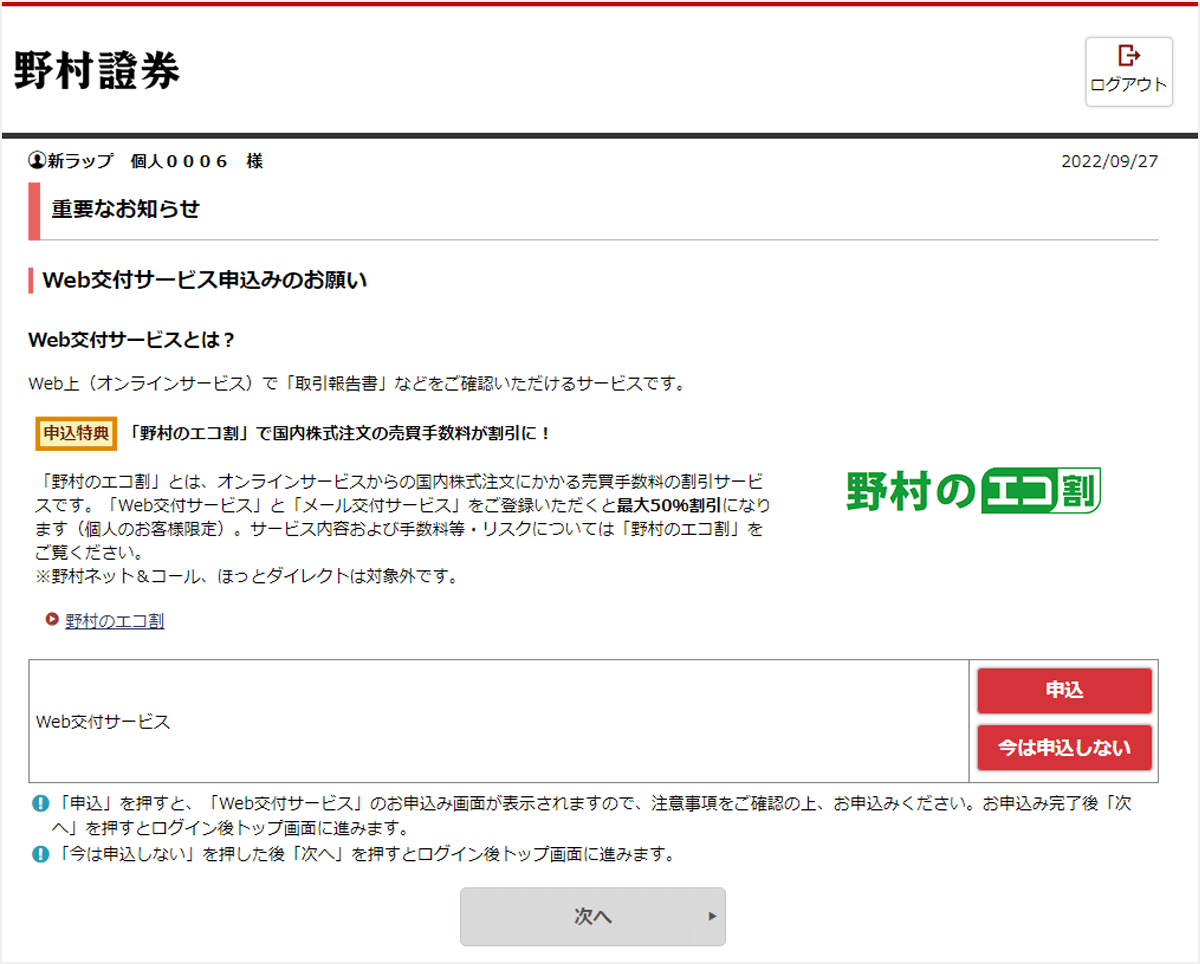
Task: Click the red arrow bullet before 野村のエコ割 link
Action: 52,620
